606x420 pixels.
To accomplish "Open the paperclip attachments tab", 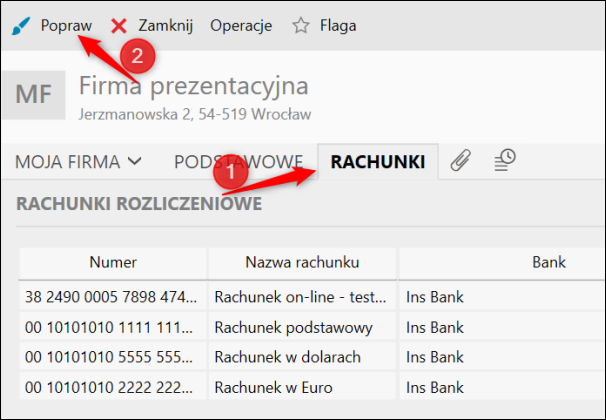I will pos(461,160).
